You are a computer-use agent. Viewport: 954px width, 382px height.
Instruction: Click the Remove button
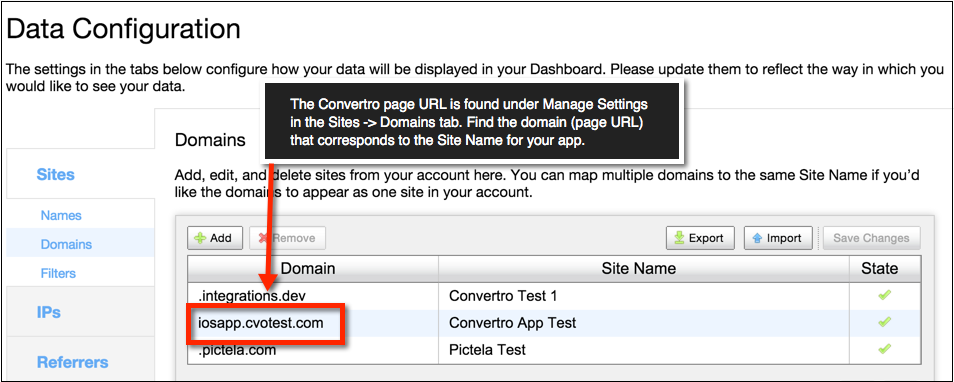[287, 238]
